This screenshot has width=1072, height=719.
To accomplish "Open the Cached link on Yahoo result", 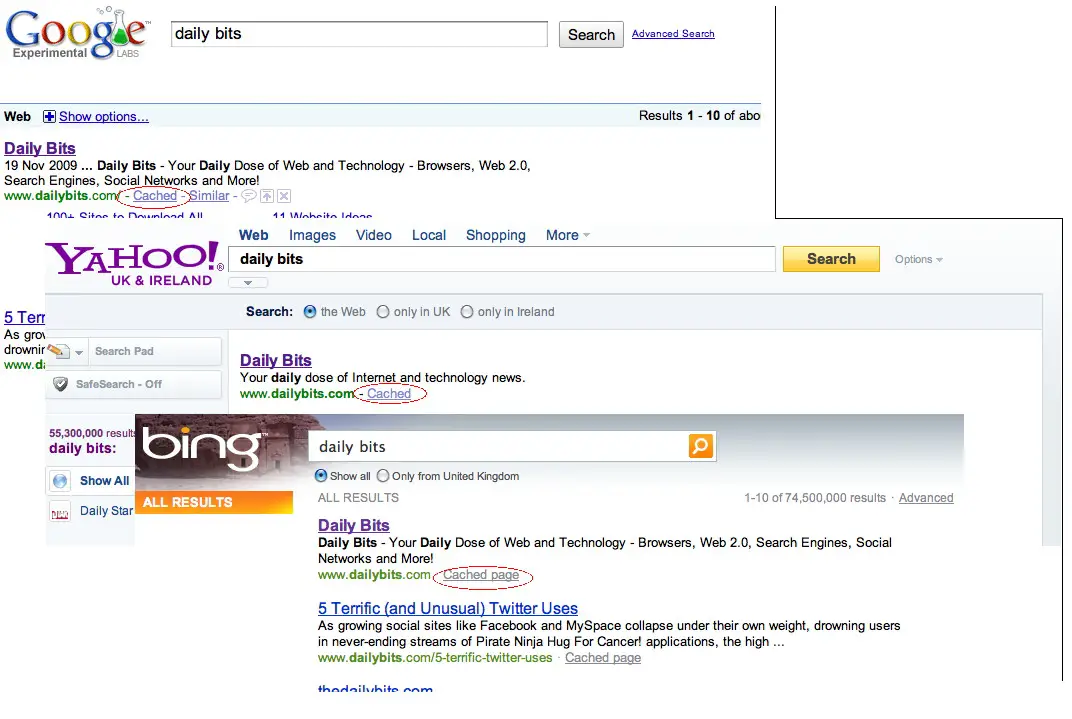I will (389, 394).
